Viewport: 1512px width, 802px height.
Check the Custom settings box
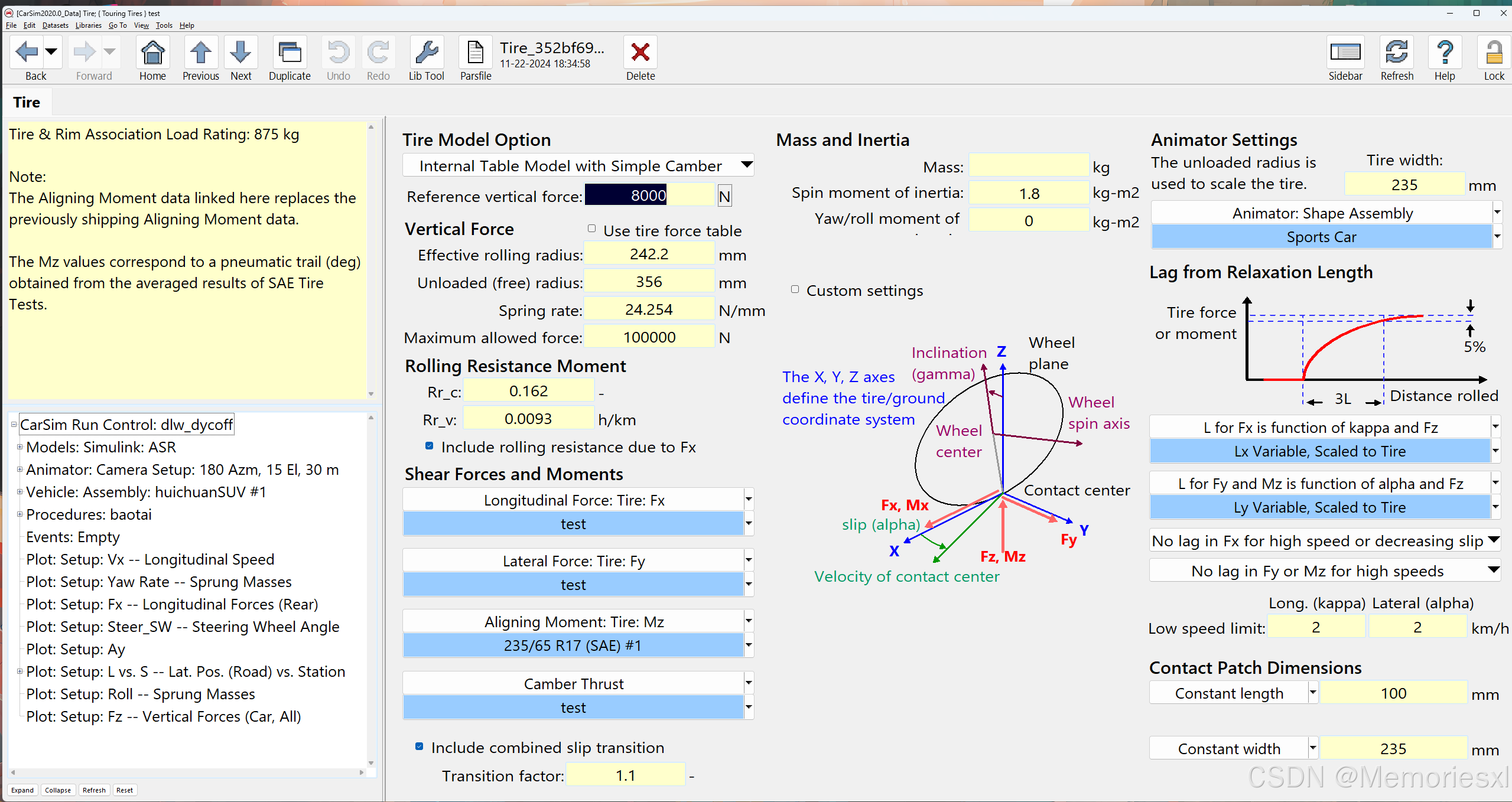click(x=795, y=289)
